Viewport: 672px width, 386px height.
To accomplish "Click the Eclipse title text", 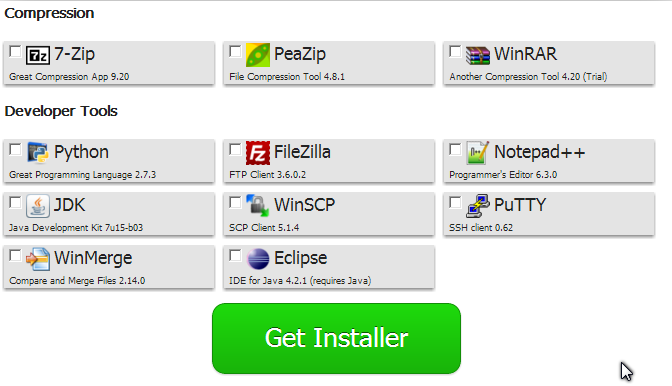I will (300, 258).
